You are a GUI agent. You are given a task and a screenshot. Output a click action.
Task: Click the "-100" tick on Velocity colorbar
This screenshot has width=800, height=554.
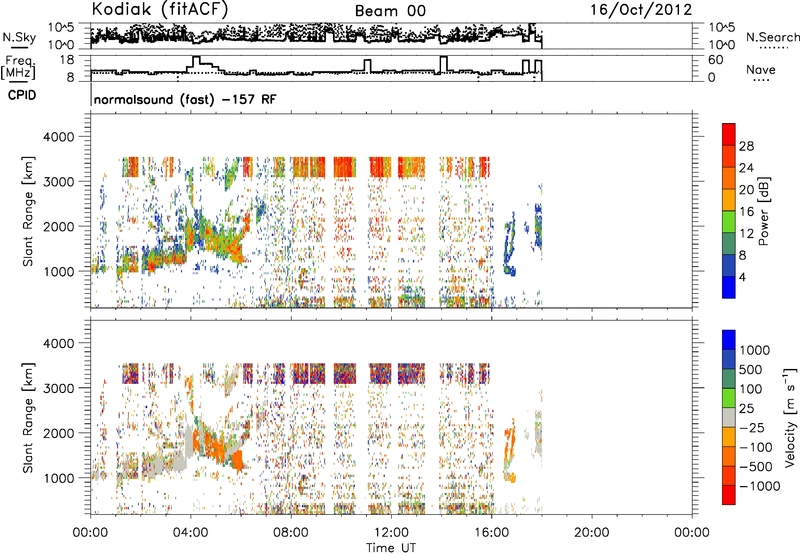756,447
